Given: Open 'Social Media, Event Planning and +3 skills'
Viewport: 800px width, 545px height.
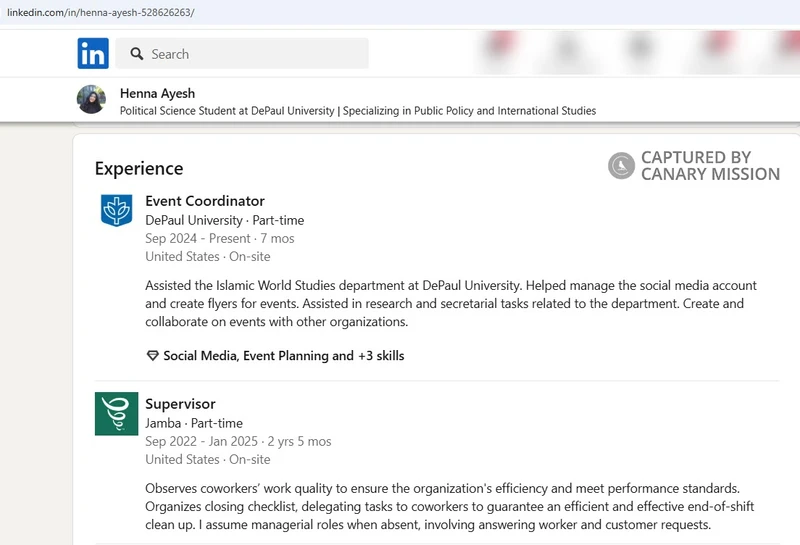Looking at the screenshot, I should [x=283, y=356].
